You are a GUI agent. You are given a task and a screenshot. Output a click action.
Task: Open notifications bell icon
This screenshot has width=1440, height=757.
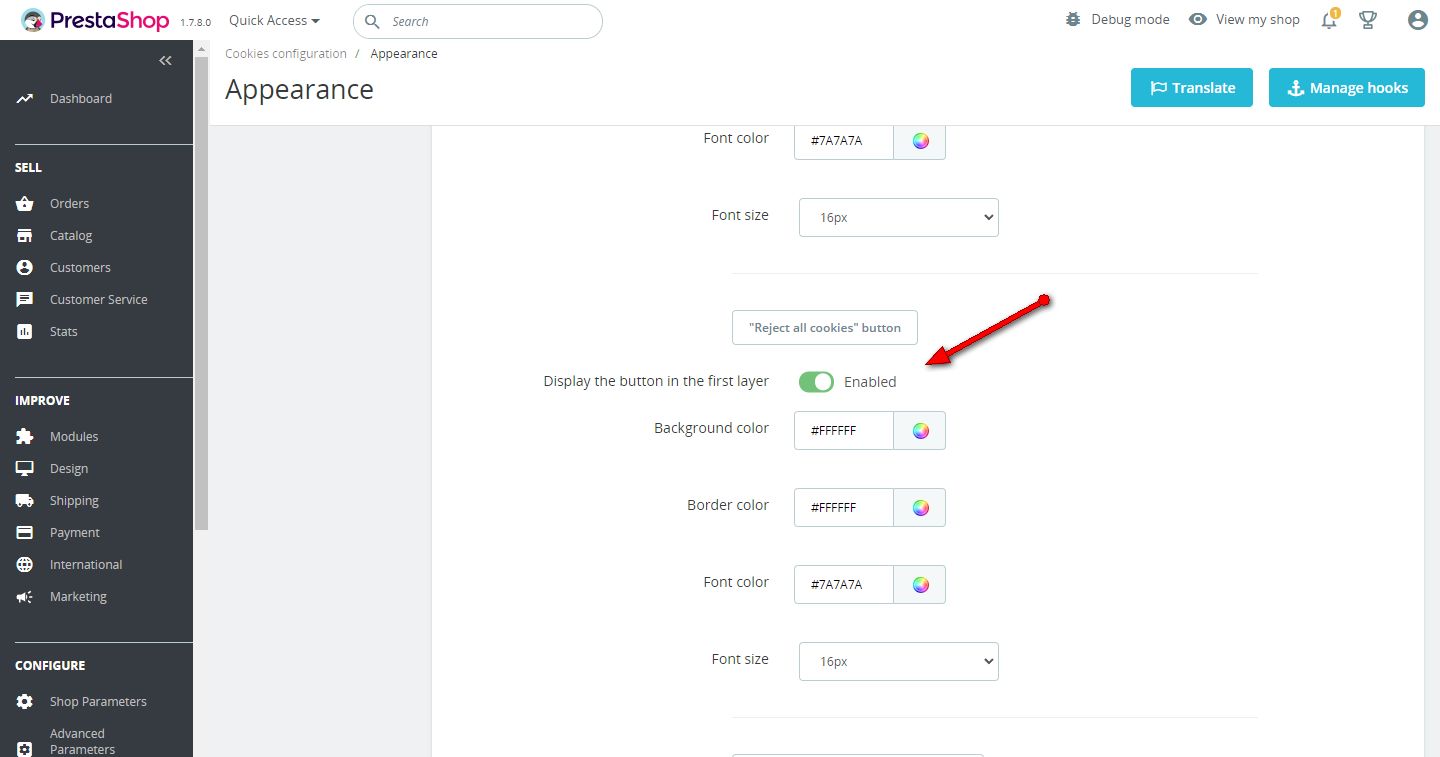click(x=1329, y=20)
